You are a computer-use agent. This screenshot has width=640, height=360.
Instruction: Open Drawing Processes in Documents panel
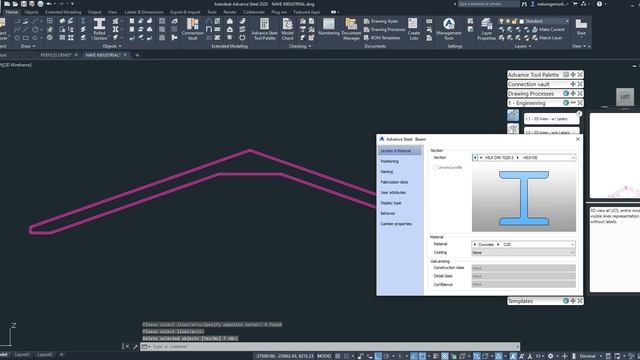pos(384,29)
